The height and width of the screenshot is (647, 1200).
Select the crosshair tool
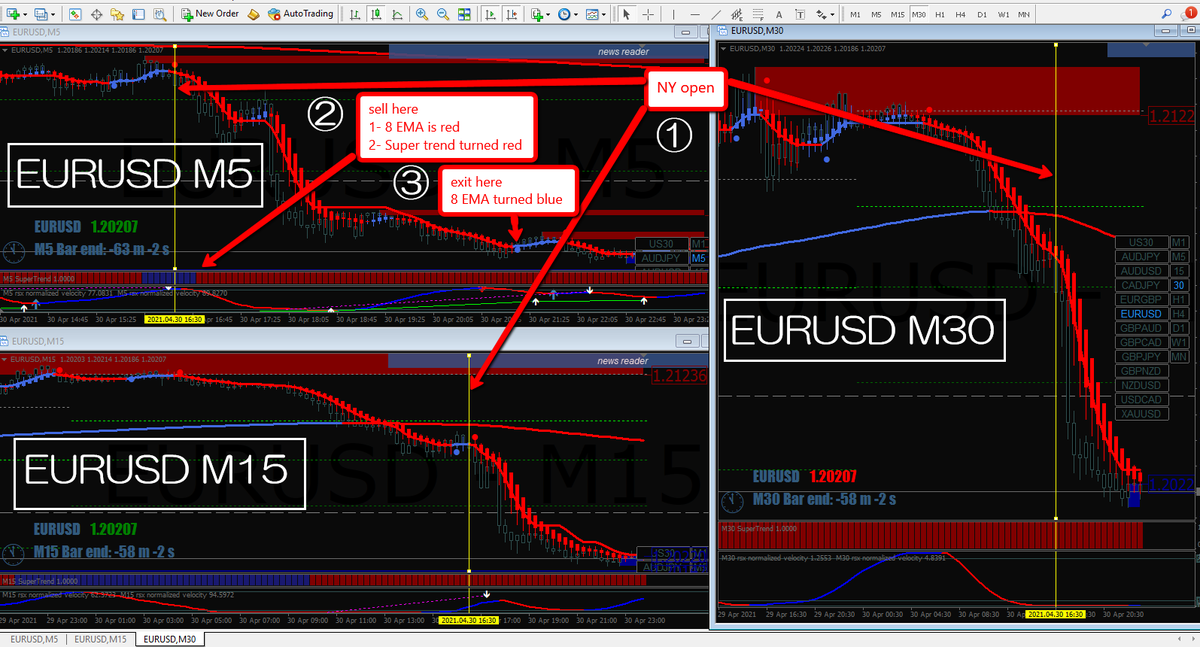[648, 14]
